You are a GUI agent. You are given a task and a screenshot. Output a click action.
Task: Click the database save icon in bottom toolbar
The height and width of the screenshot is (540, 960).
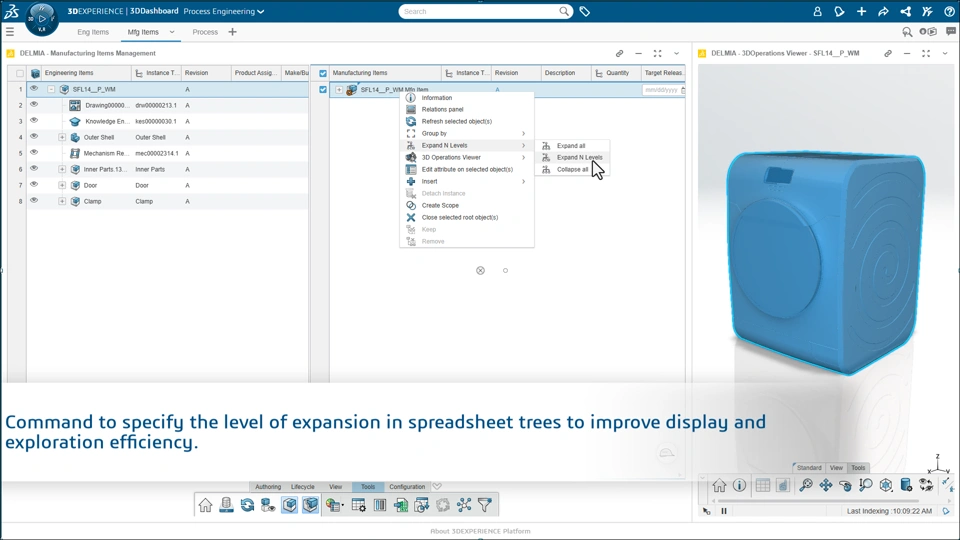[x=227, y=505]
